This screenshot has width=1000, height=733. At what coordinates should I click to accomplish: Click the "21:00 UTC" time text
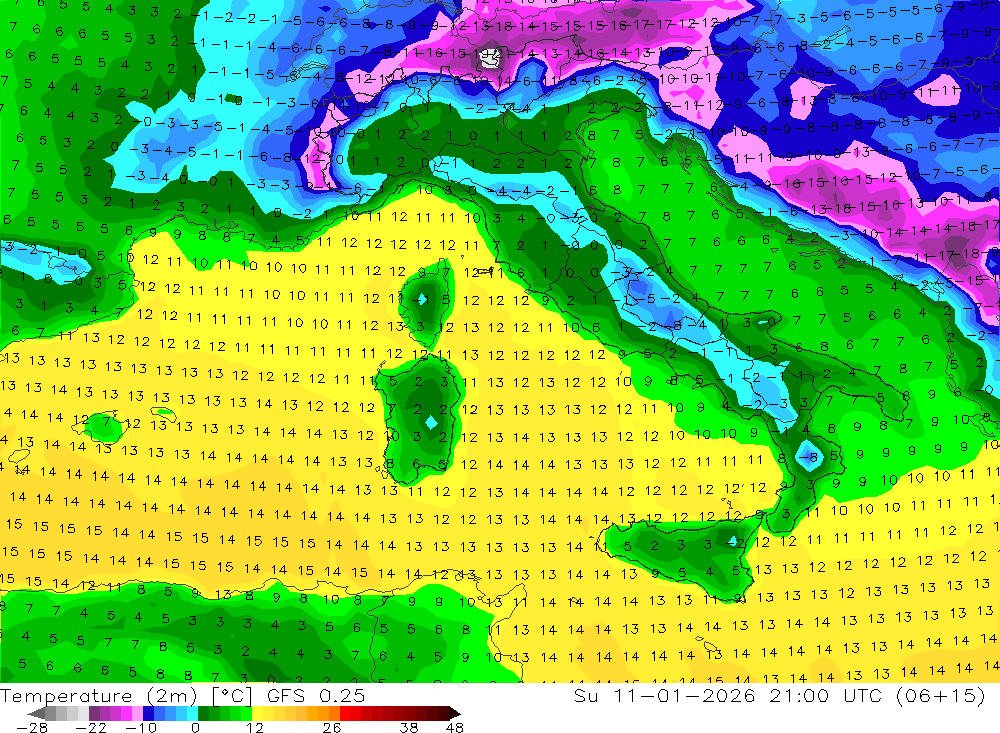pos(826,695)
